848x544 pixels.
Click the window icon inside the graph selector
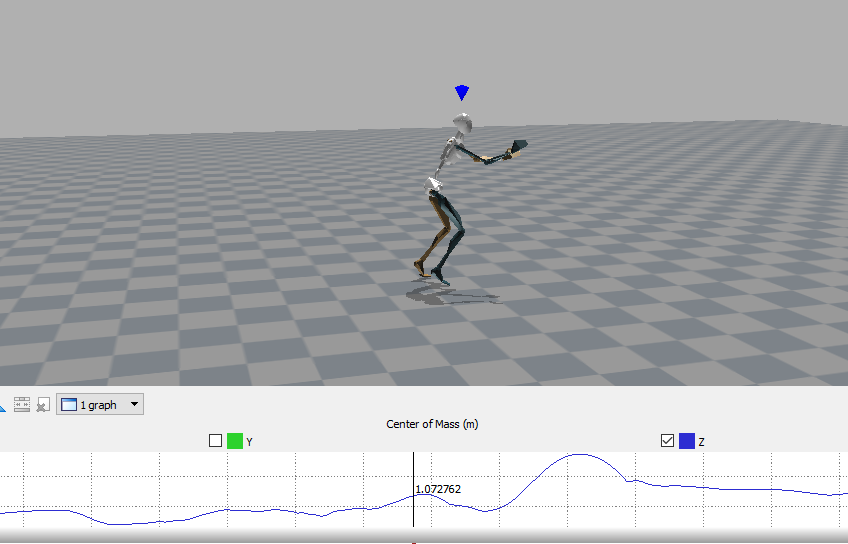pos(69,405)
